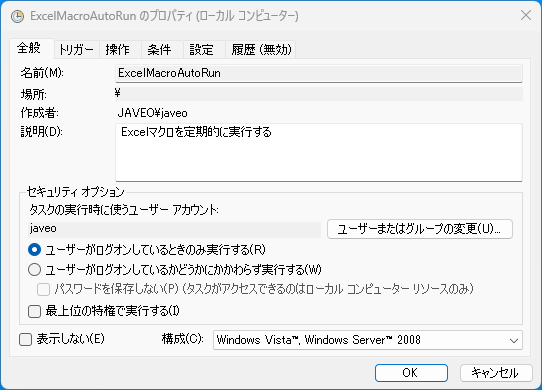The image size is (542, 390).
Task: Click the 作成者 value JAVEO¥javeo
Action: coord(152,113)
